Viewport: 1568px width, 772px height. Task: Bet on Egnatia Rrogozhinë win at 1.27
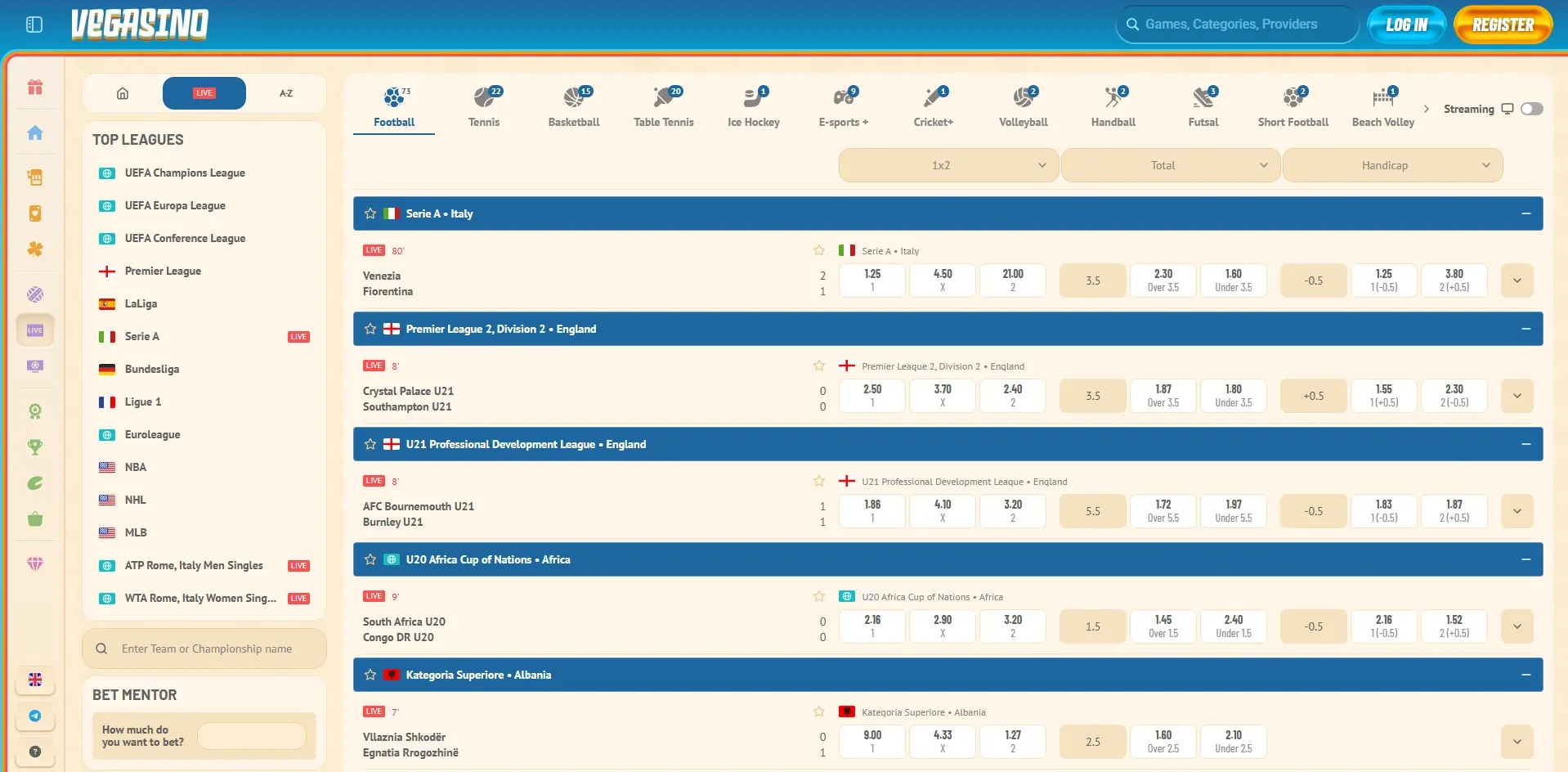point(1013,742)
